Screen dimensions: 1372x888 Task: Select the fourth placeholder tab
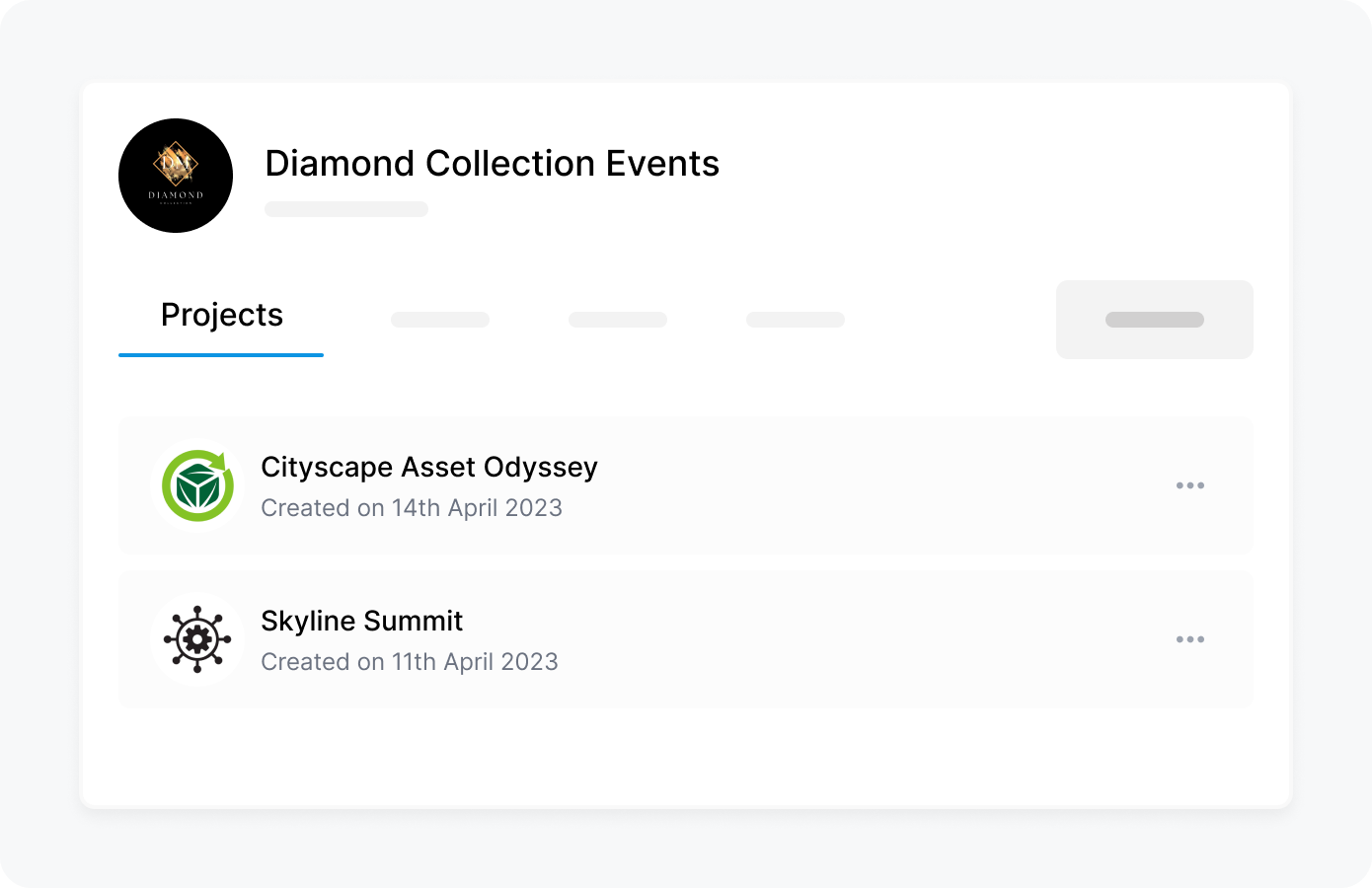pyautogui.click(x=795, y=319)
